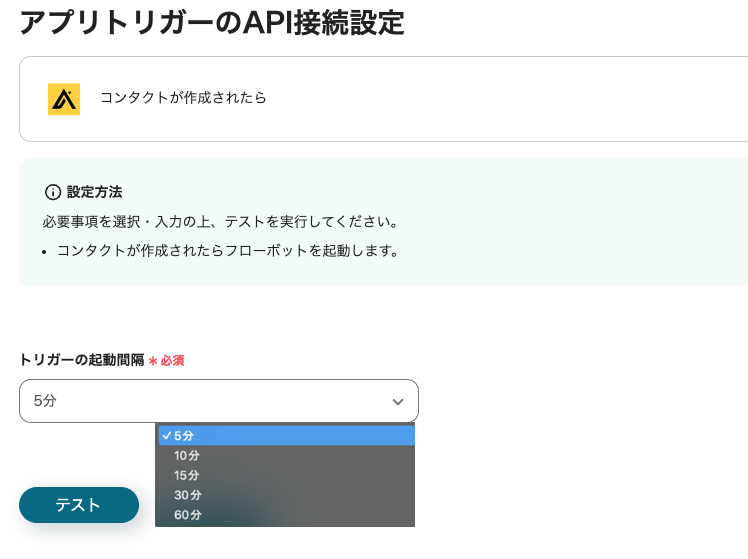This screenshot has width=748, height=559.
Task: Click the bullet dot in the instructions
Action: 47,252
